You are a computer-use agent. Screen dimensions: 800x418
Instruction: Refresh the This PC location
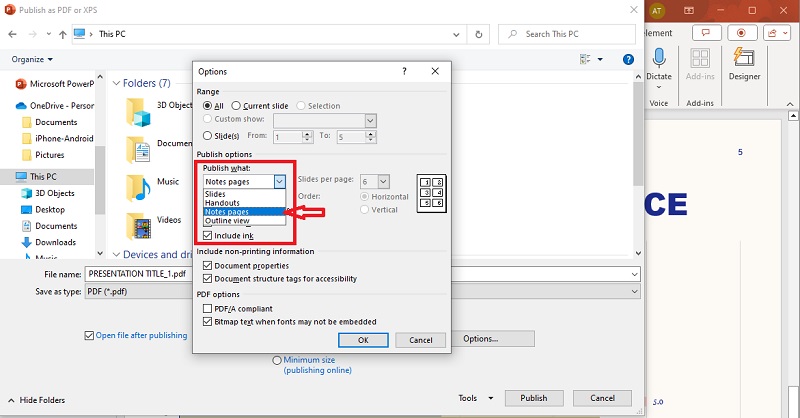click(x=479, y=34)
